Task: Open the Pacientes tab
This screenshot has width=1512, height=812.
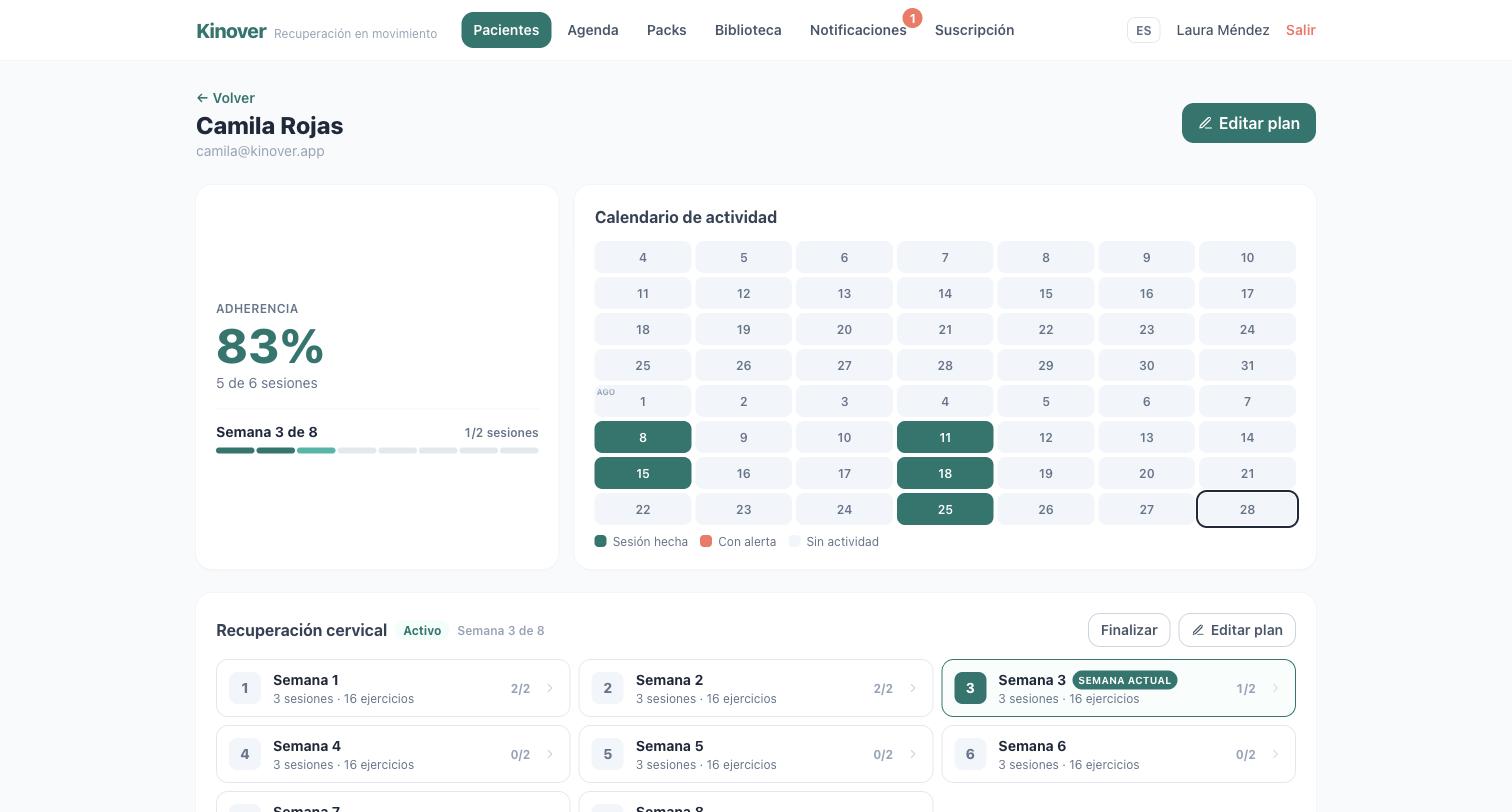Action: [506, 30]
